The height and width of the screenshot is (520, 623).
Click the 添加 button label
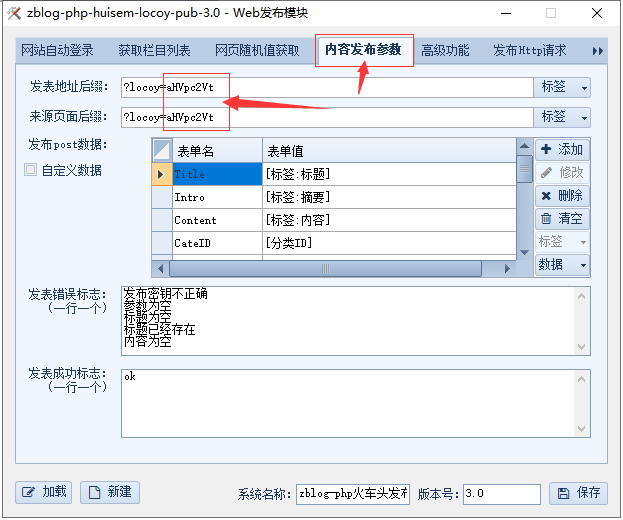click(x=571, y=149)
